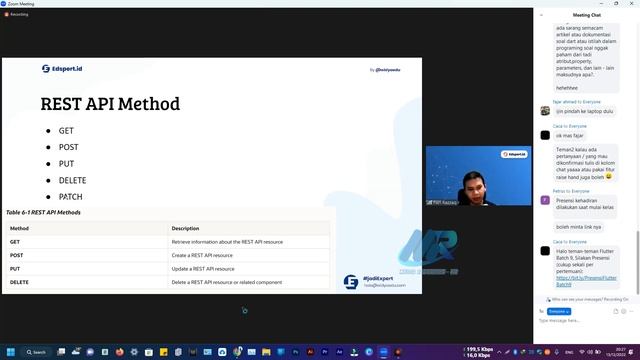Image resolution: width=640 pixels, height=360 pixels.
Task: Click the 'REST API Method' slide title
Action: (x=110, y=104)
